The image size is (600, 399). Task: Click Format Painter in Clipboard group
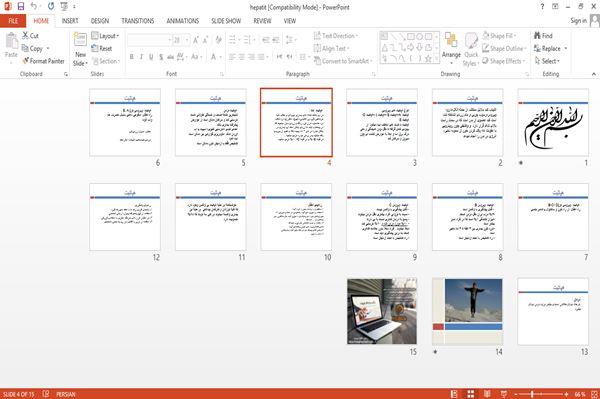click(x=44, y=61)
